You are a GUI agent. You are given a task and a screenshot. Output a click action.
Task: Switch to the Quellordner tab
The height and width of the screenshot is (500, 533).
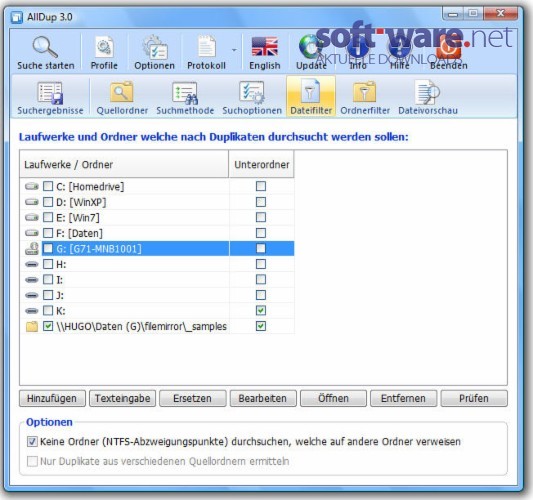(122, 98)
